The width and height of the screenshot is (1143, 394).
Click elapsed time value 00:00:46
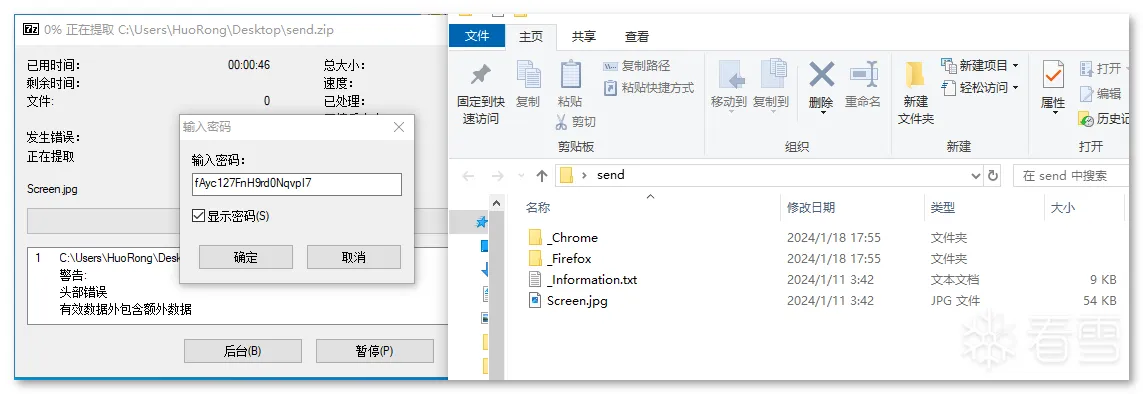(249, 66)
